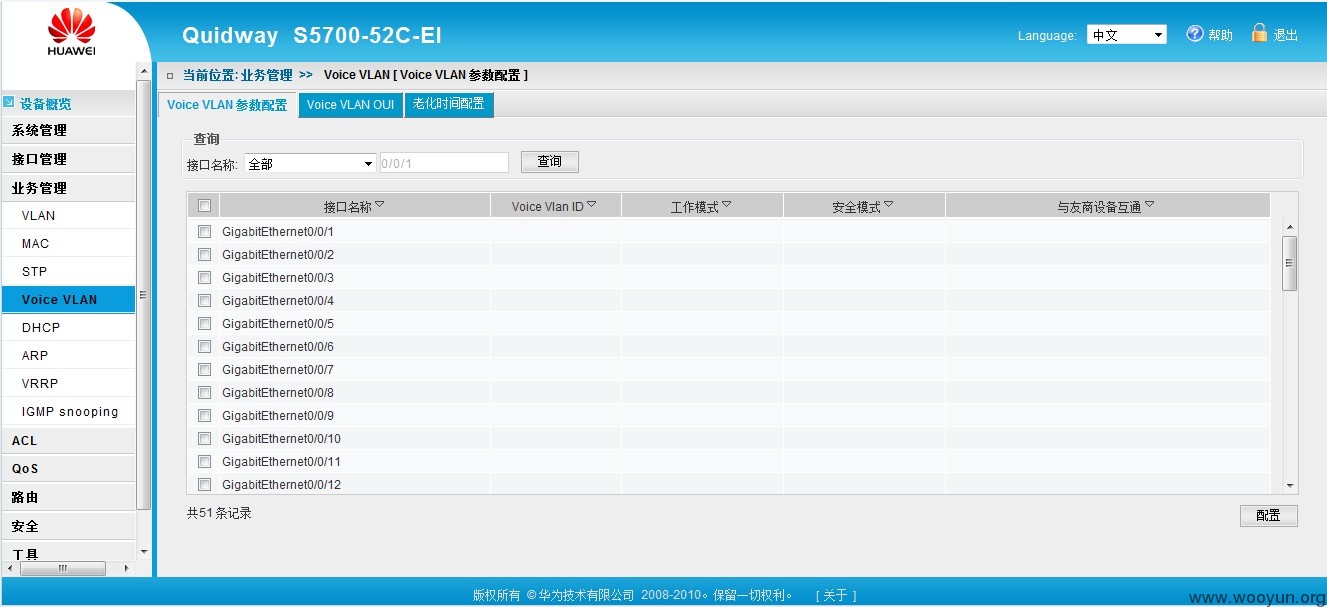Viewport: 1327px width, 607px height.
Task: Click the 设备概览 link in sidebar
Action: [x=45, y=104]
